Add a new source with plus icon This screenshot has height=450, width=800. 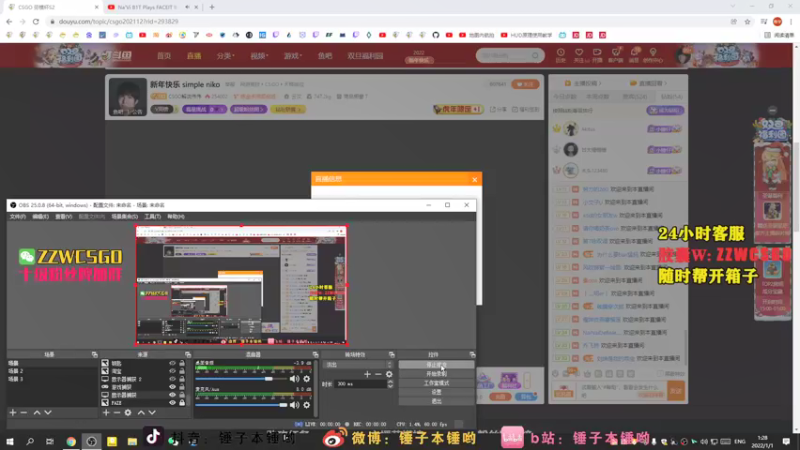(x=106, y=412)
